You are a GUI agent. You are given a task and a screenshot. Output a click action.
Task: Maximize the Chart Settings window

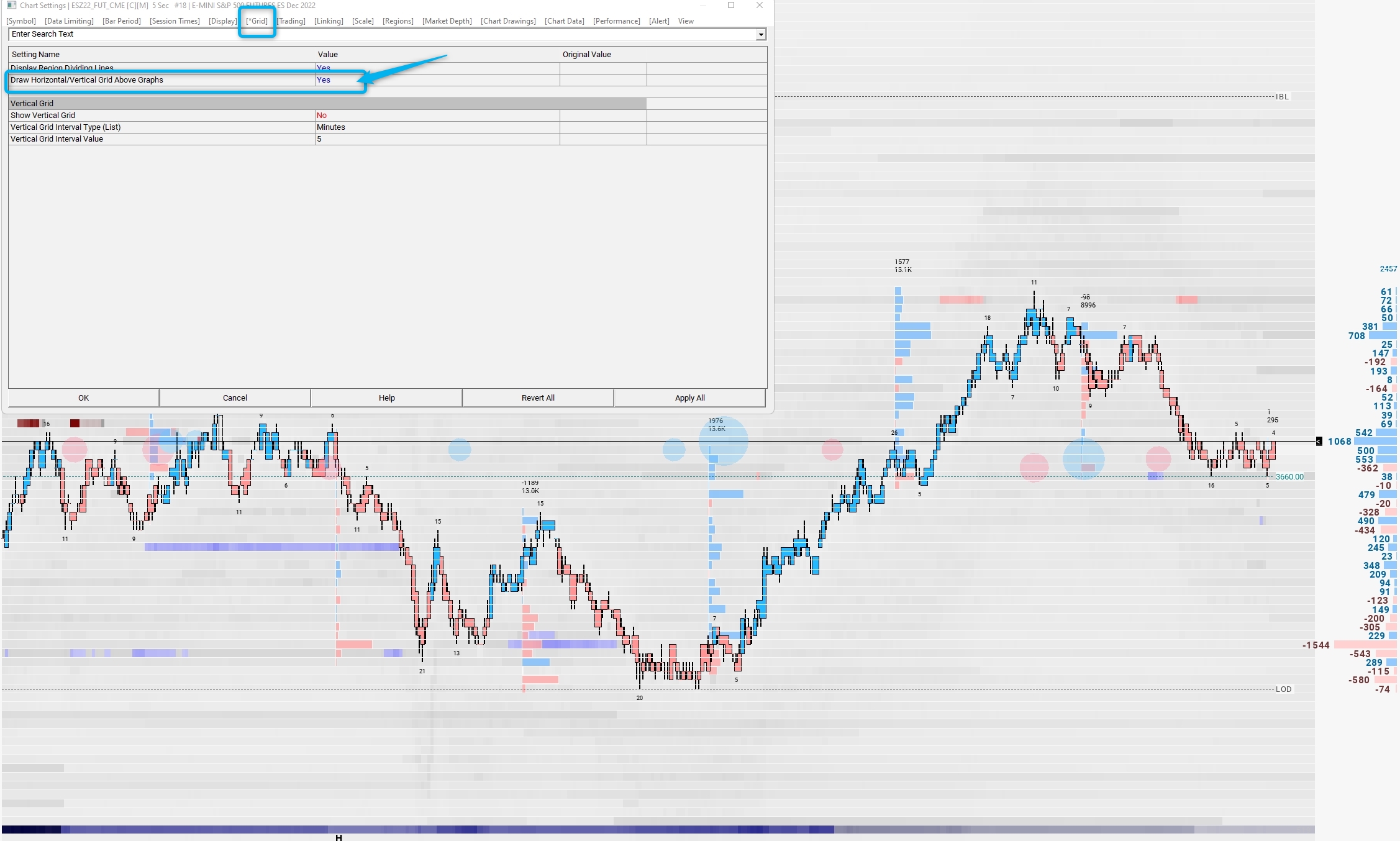pyautogui.click(x=731, y=5)
